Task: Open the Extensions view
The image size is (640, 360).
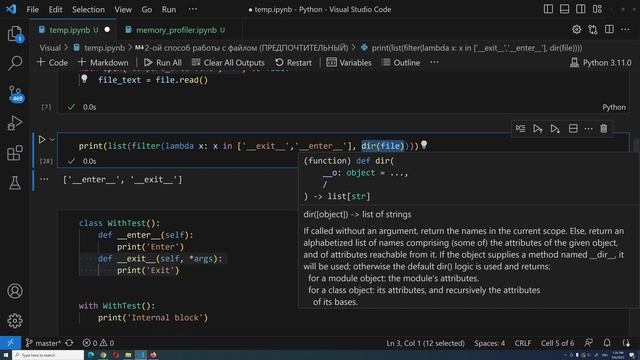Action: pyautogui.click(x=15, y=153)
